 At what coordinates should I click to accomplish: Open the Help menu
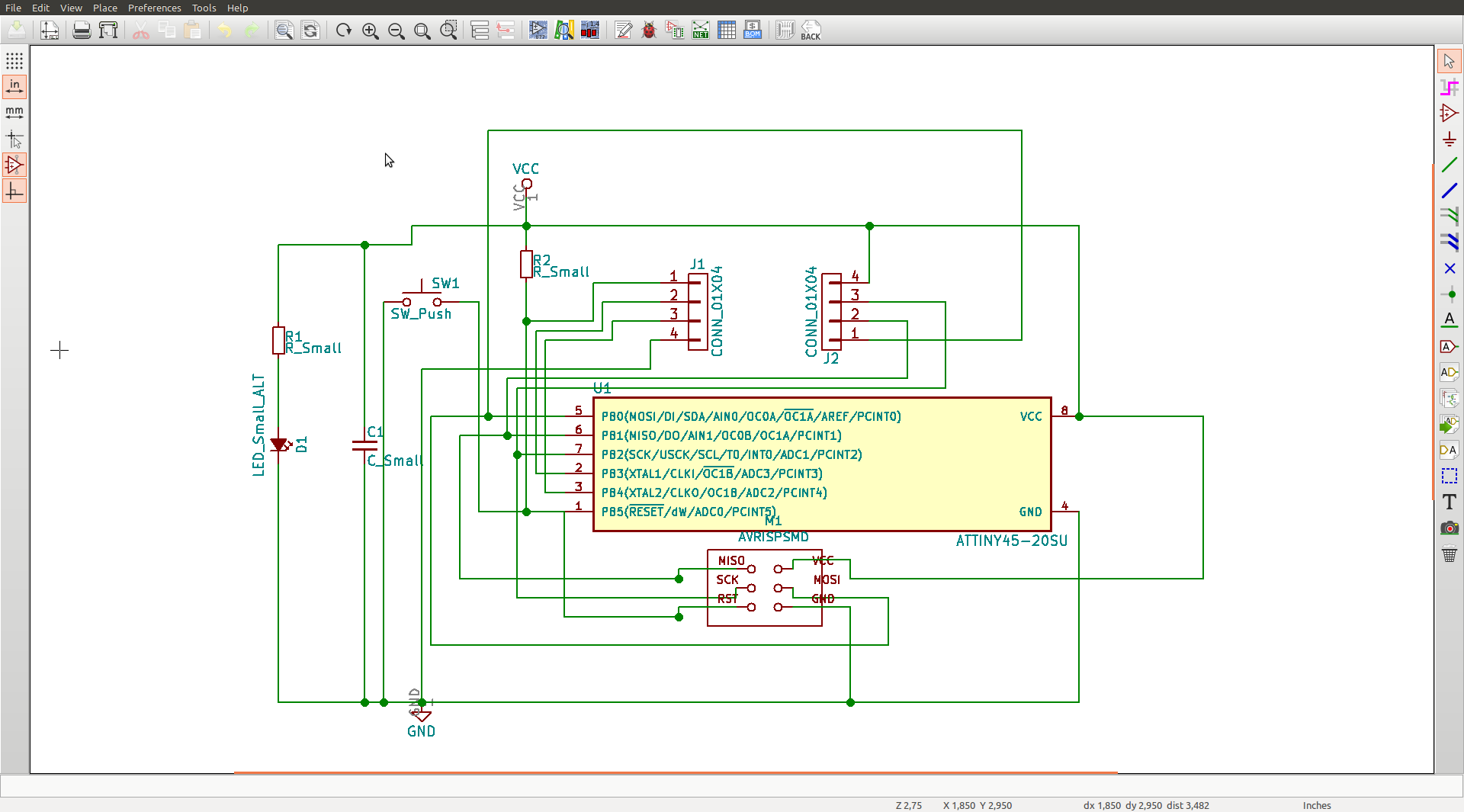[x=237, y=8]
